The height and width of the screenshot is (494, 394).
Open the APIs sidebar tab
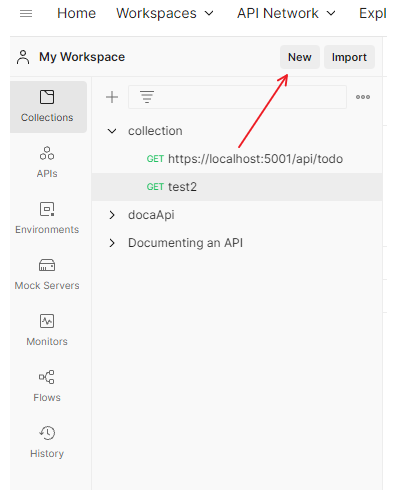click(x=47, y=162)
